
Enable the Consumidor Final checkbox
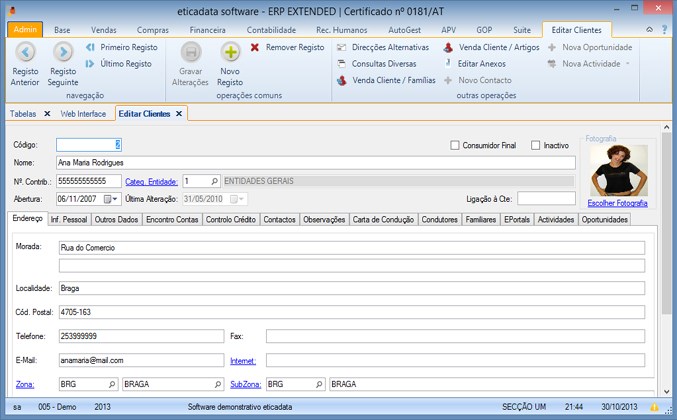coord(455,146)
